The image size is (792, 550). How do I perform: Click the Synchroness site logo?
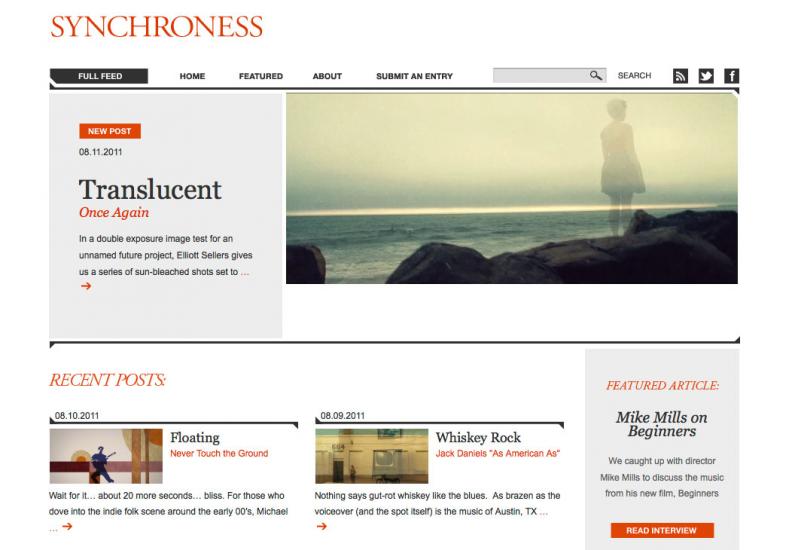click(157, 26)
